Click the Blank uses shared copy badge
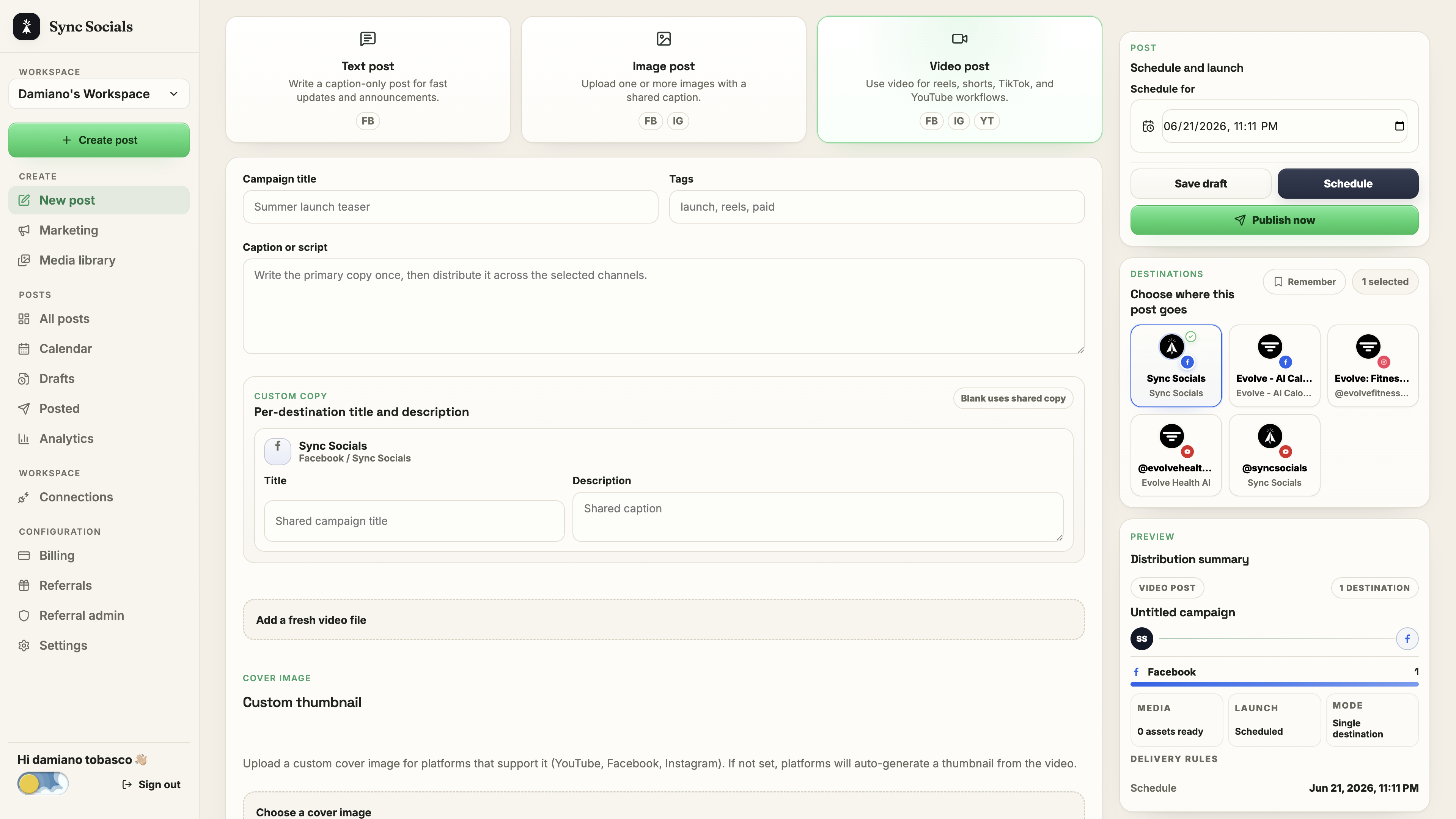1456x819 pixels. [x=1013, y=398]
